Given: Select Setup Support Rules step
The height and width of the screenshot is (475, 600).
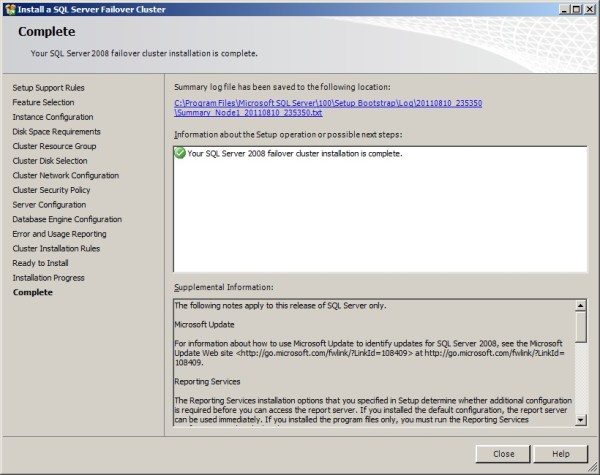Looking at the screenshot, I should click(x=48, y=88).
